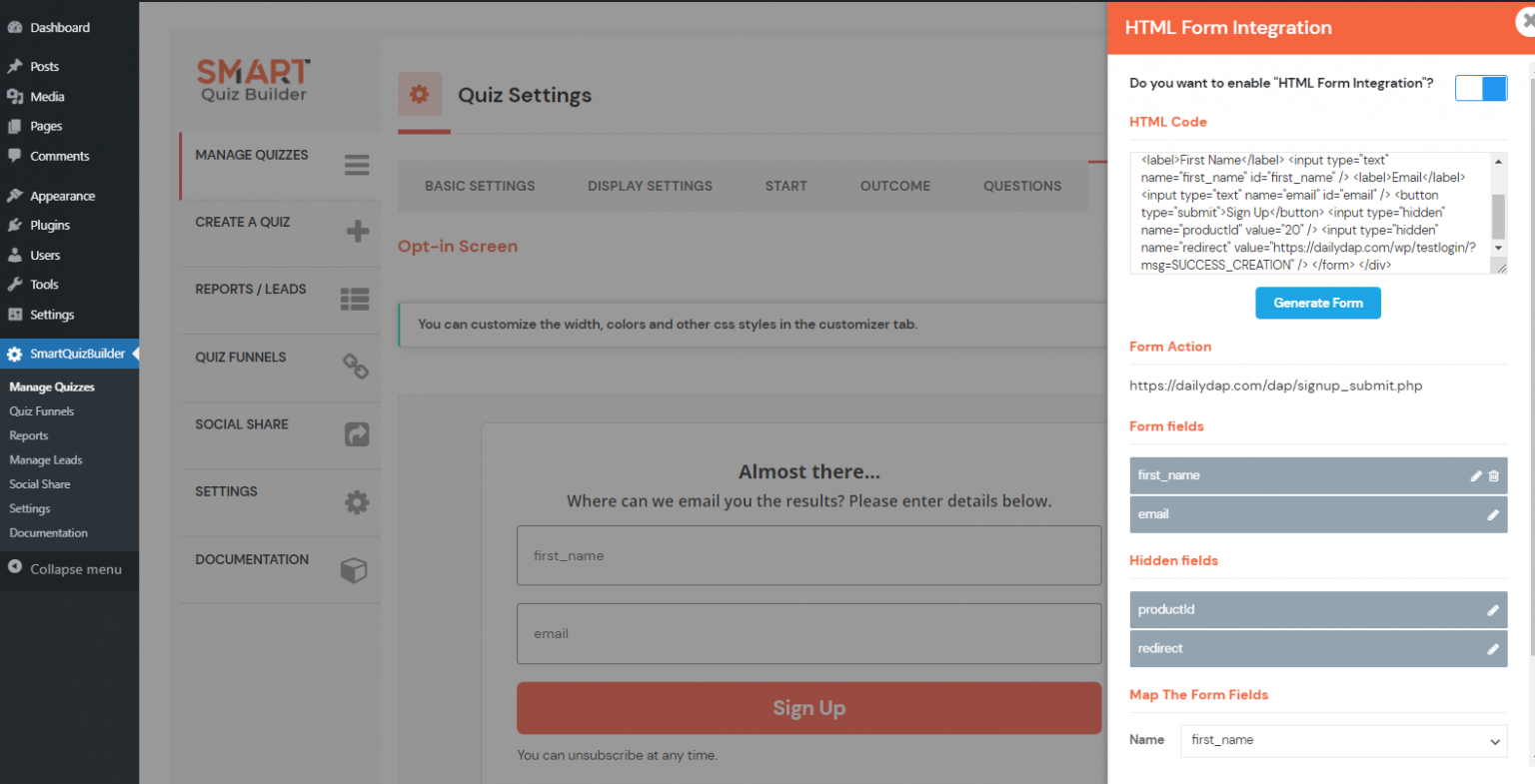Delete the first_name form field via trash icon
1535x784 pixels.
1494,476
